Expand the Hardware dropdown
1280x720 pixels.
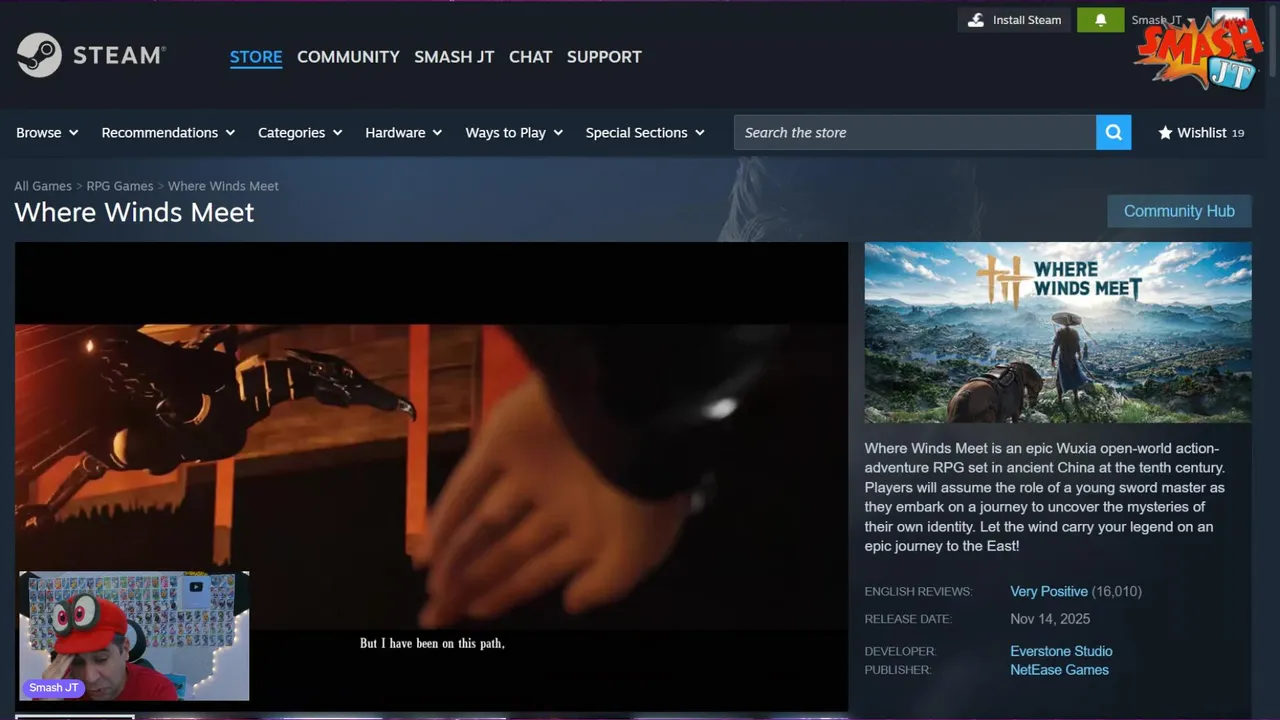pos(403,132)
